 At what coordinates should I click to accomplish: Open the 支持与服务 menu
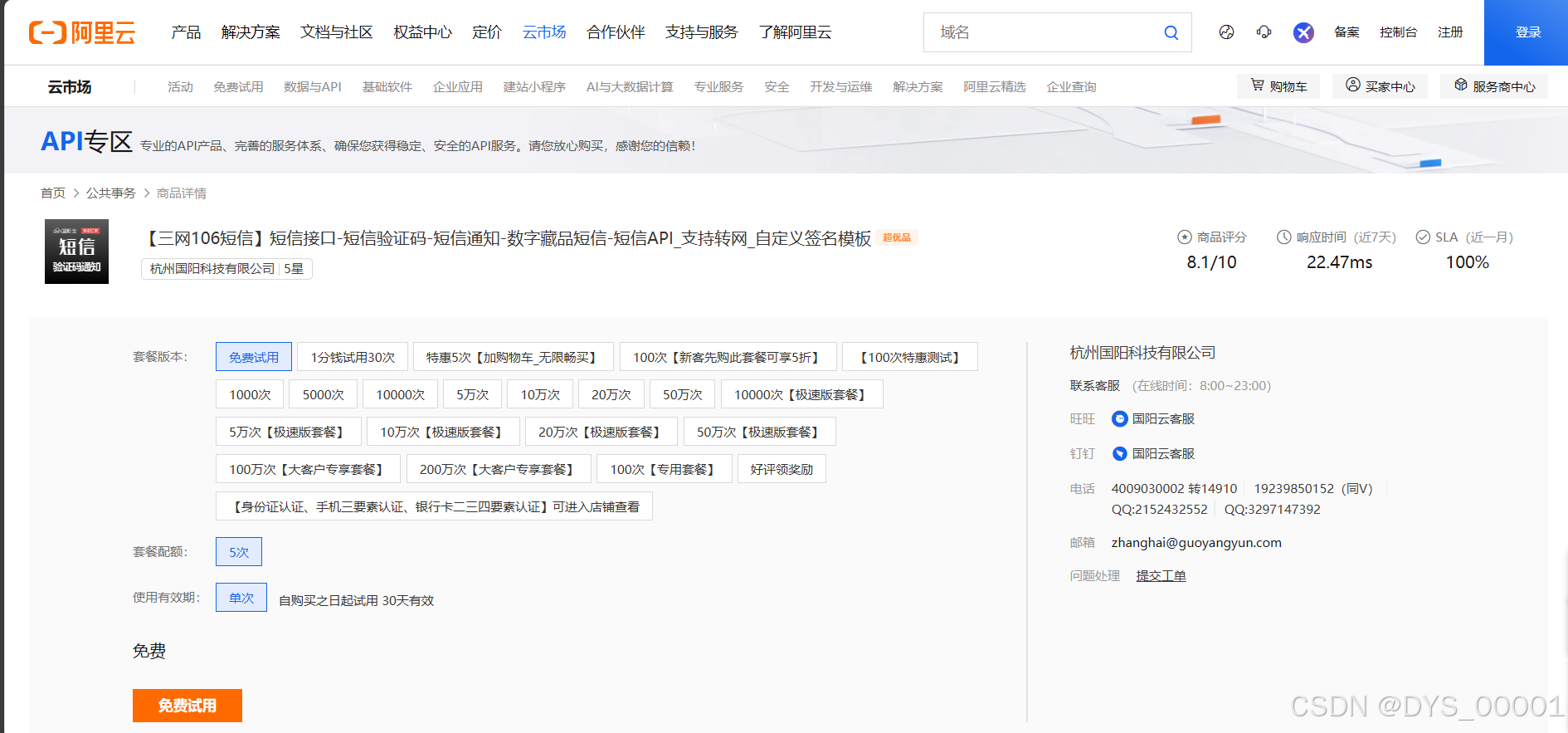(x=701, y=32)
